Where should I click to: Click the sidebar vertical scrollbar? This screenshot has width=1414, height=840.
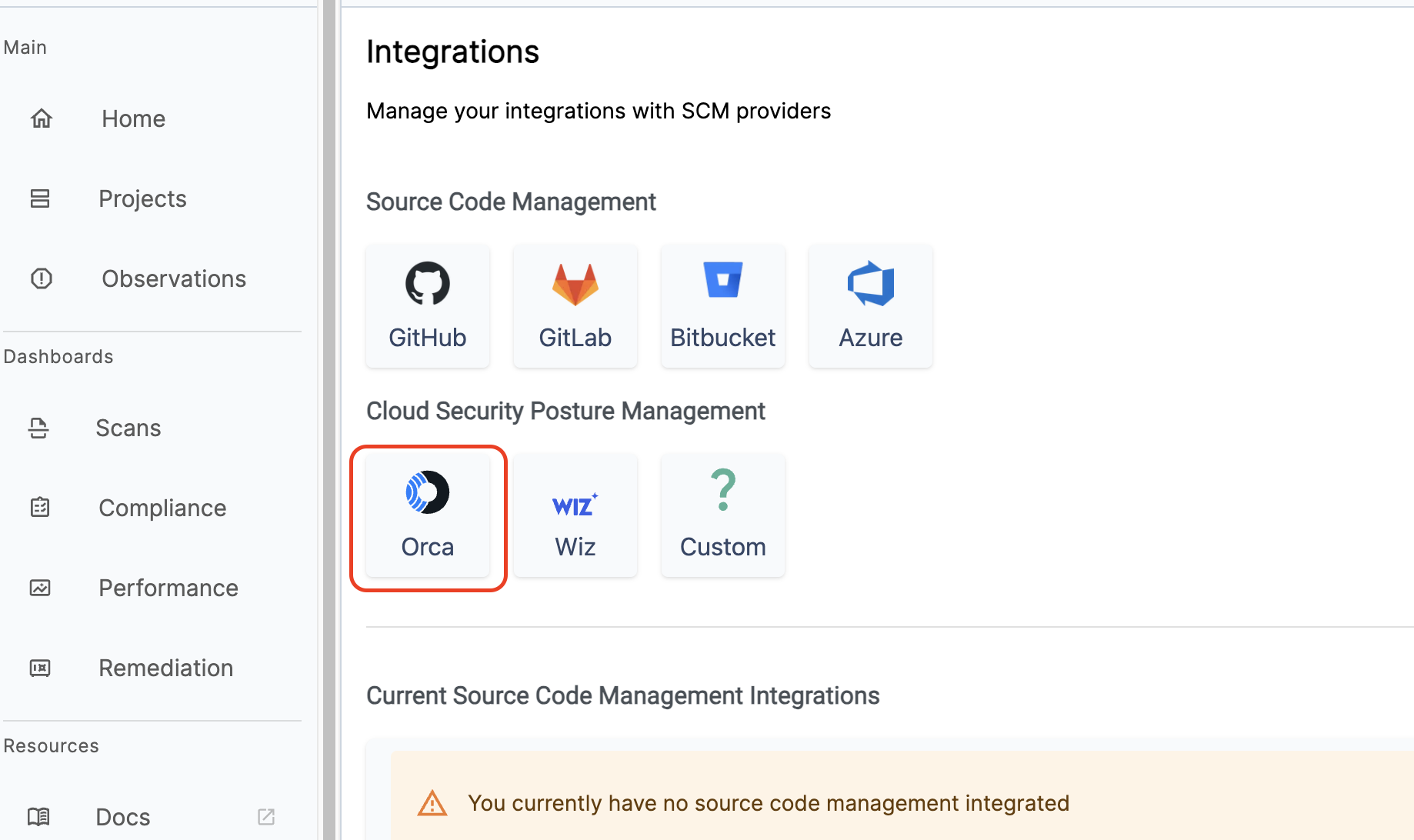329,420
